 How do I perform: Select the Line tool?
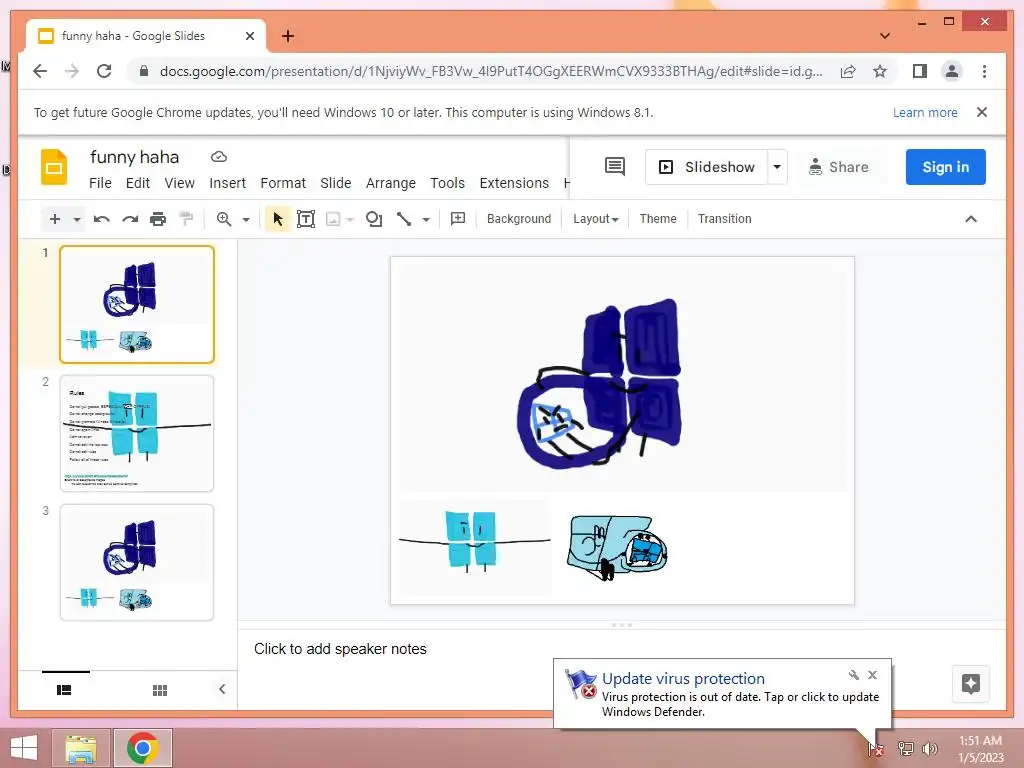tap(404, 219)
